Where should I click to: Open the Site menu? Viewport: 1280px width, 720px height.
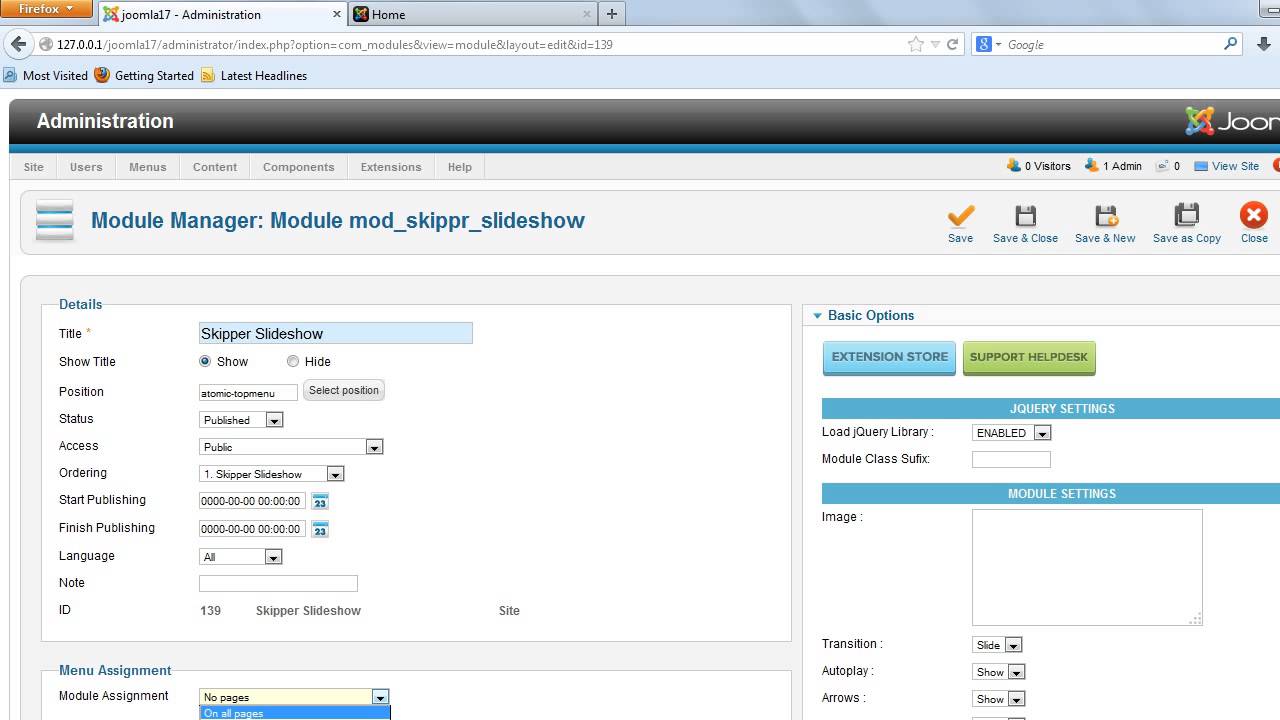click(x=33, y=167)
